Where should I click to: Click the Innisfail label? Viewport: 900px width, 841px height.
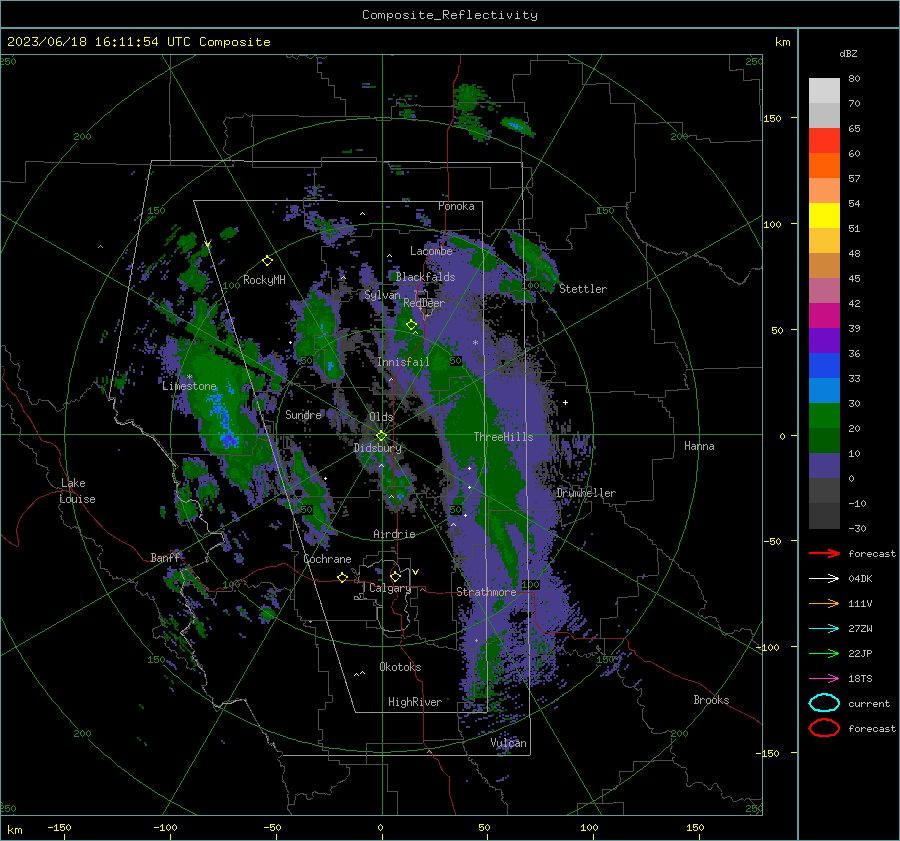404,362
